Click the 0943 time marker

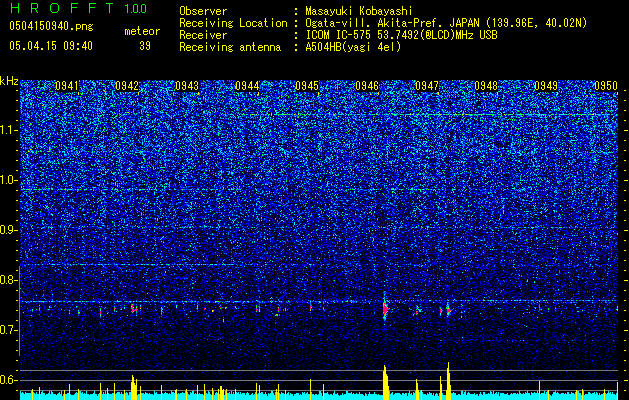pyautogui.click(x=187, y=86)
